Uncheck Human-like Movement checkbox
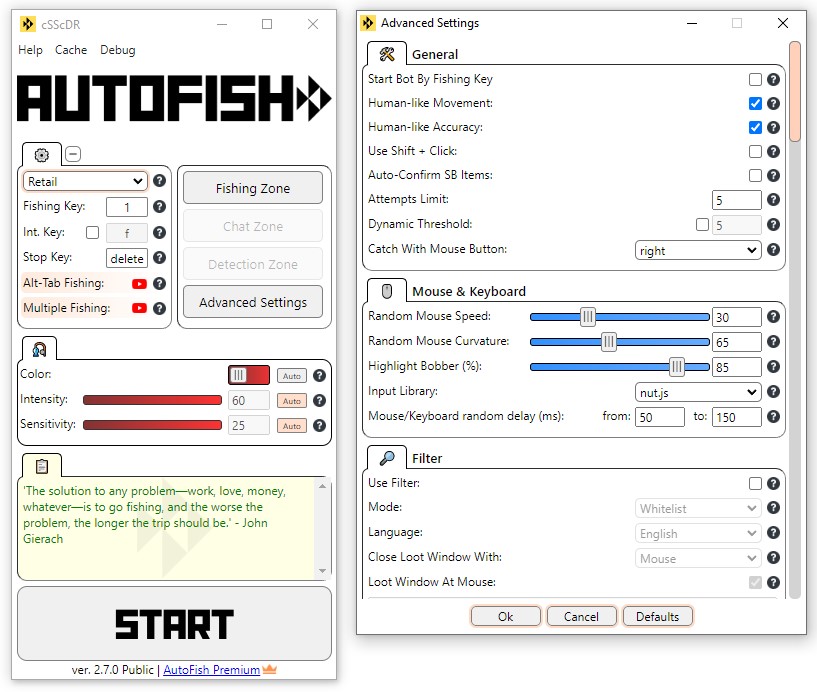 755,103
